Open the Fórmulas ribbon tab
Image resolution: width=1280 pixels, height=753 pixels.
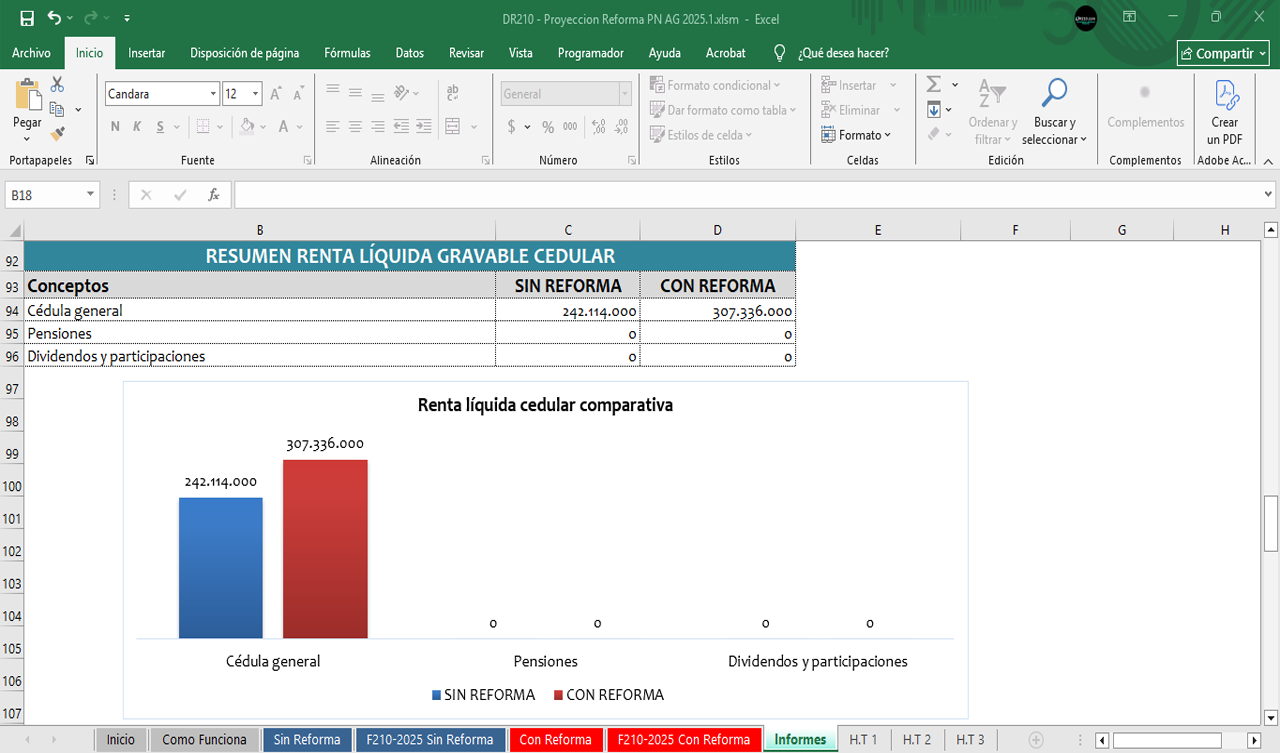click(347, 53)
